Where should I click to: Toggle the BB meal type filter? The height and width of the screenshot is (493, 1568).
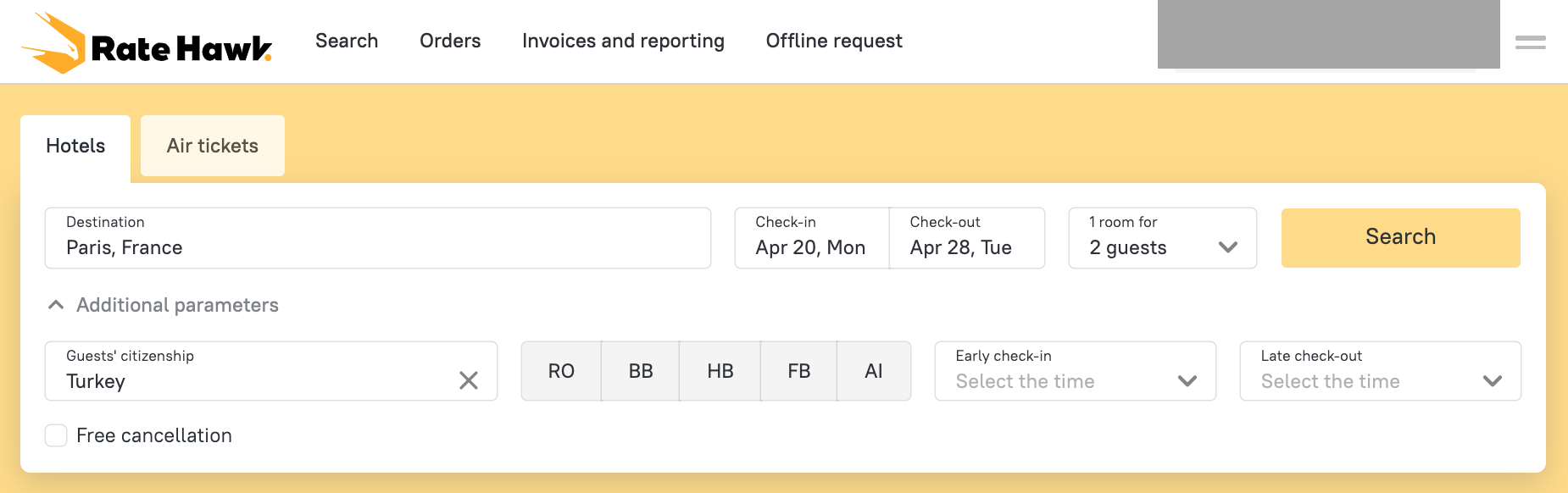click(x=641, y=371)
